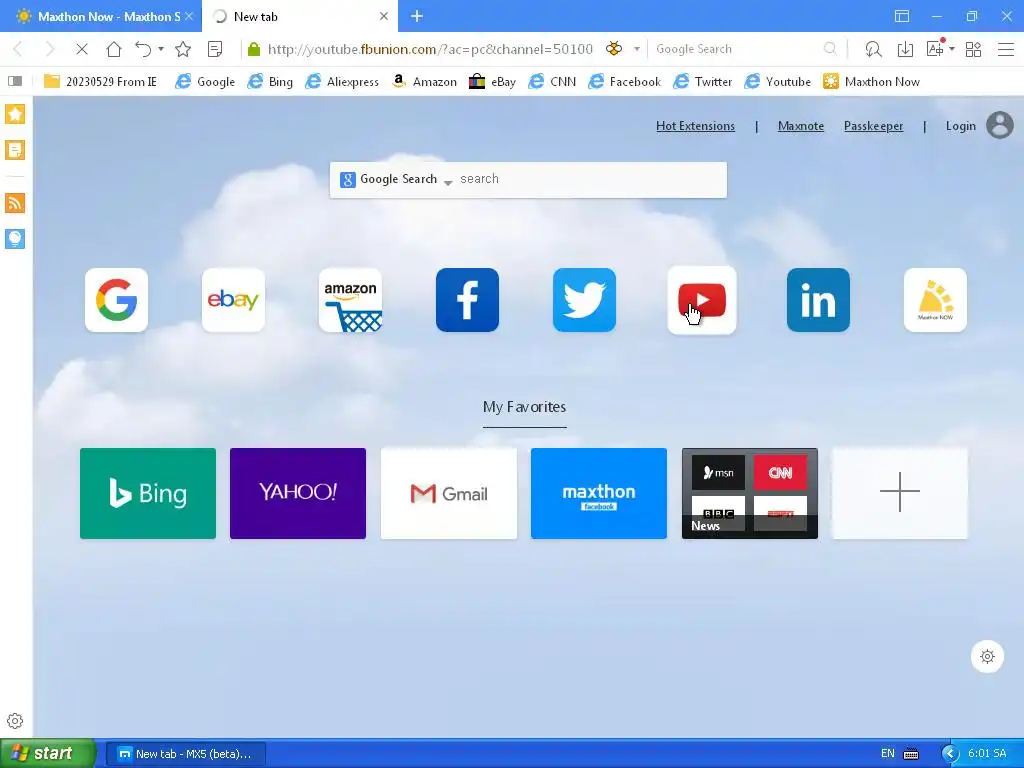Open Google quick access tile
The image size is (1024, 768).
point(116,300)
